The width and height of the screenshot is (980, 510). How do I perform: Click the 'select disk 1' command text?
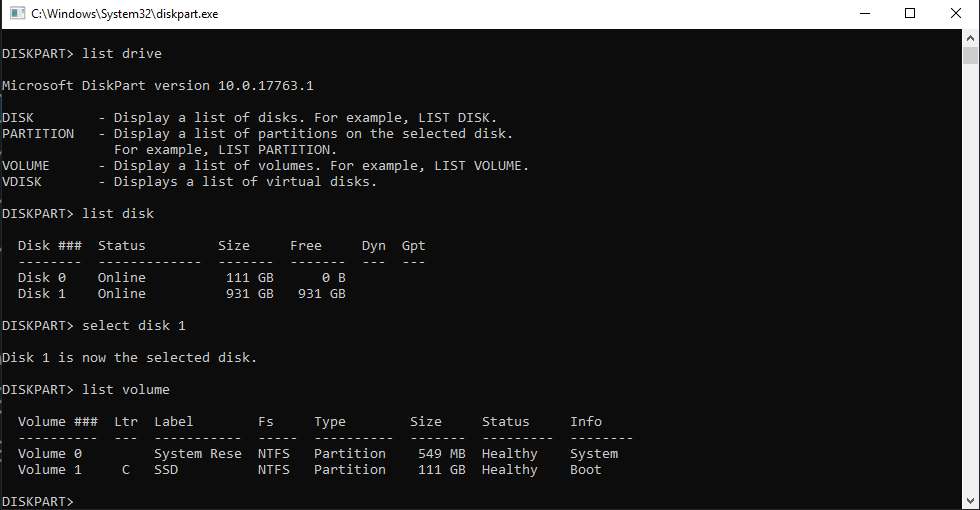tap(134, 326)
